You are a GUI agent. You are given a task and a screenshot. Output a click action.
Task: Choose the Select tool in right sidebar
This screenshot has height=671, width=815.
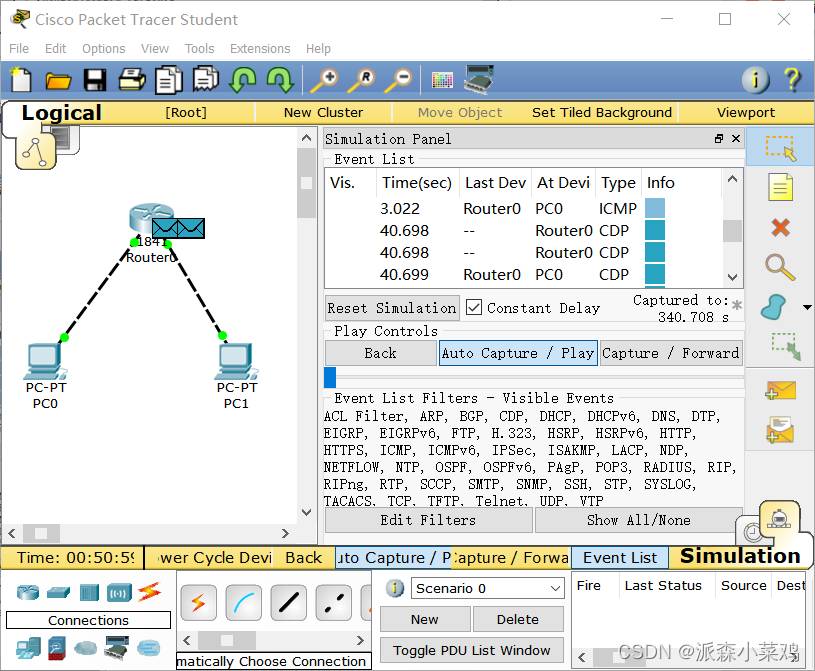[x=780, y=148]
